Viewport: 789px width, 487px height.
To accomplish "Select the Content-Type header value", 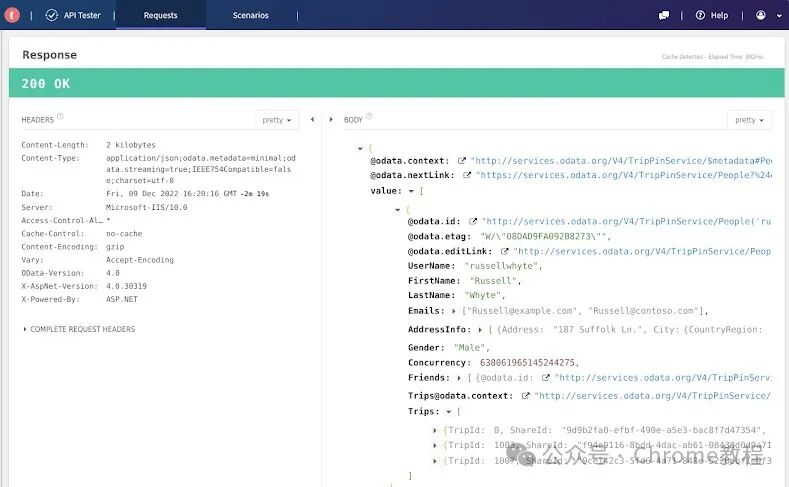I will click(201, 169).
